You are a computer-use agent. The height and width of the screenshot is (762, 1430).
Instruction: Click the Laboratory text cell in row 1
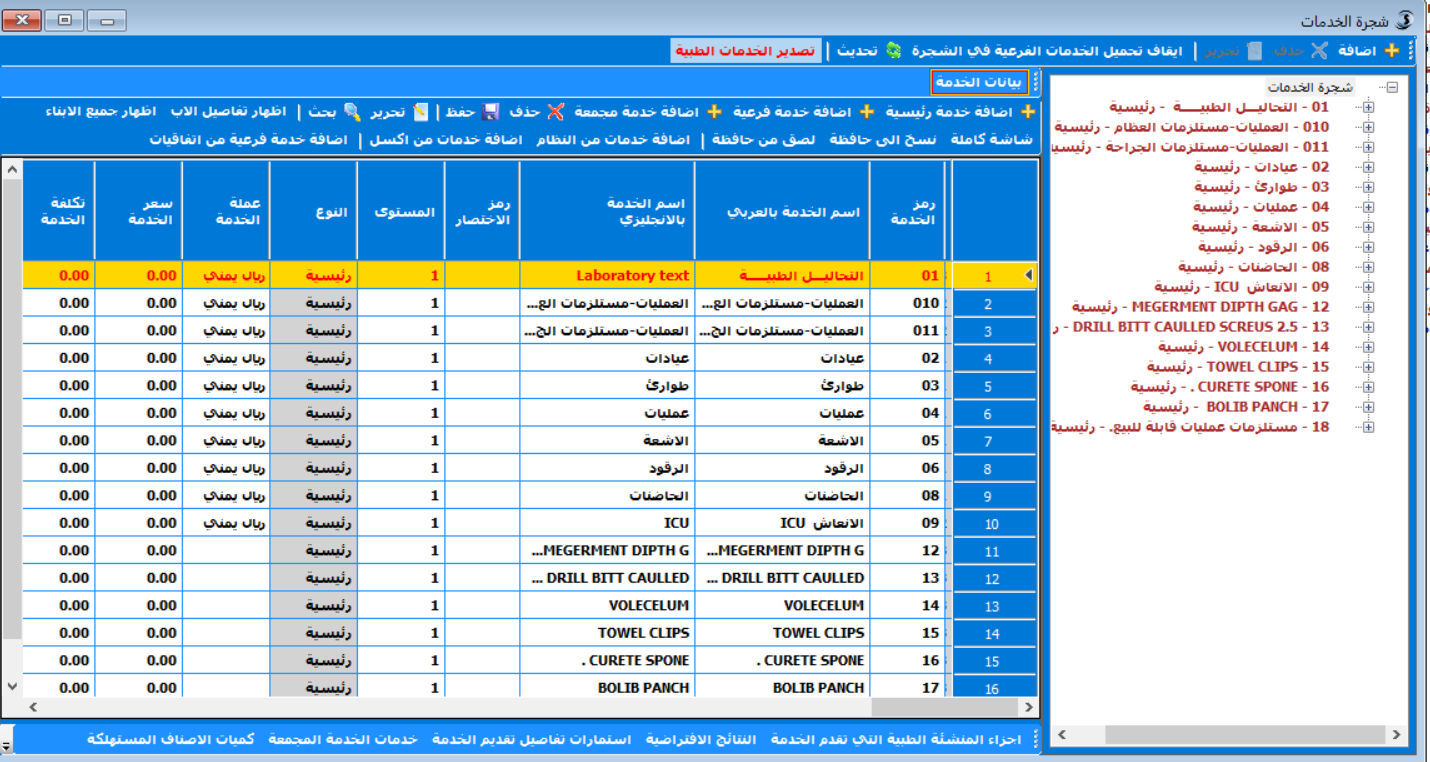[607, 276]
